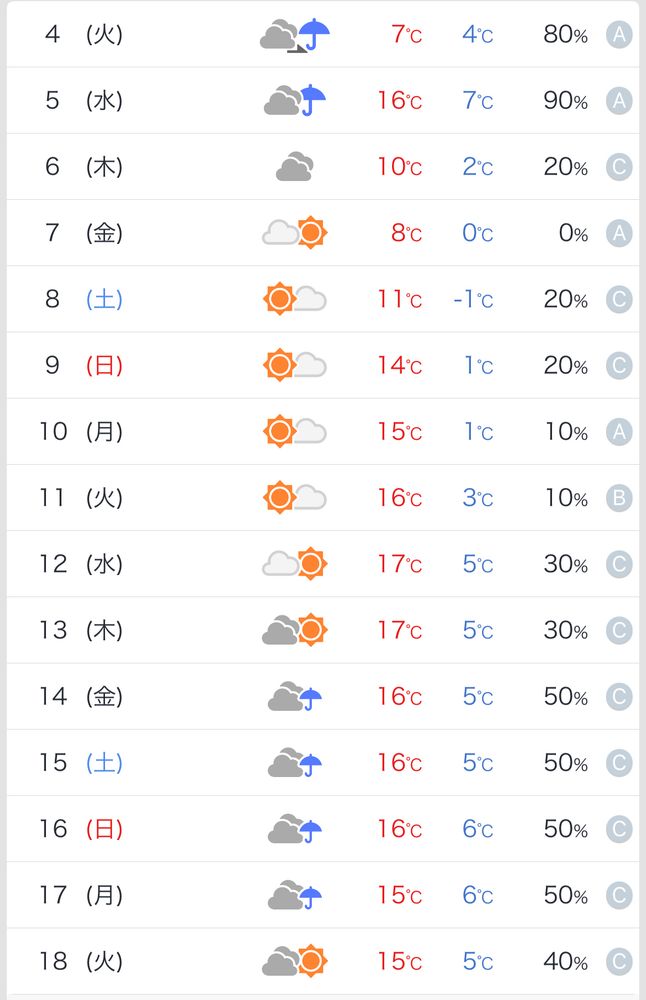Click the cloudy umbrella icon for day 14
This screenshot has width=646, height=1000.
295,696
